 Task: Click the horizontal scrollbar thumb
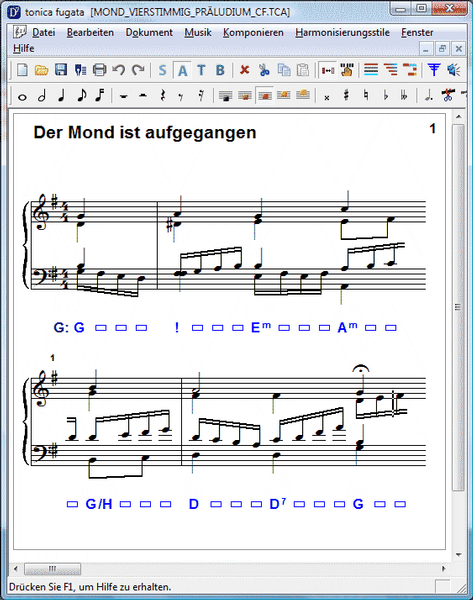click(52, 569)
